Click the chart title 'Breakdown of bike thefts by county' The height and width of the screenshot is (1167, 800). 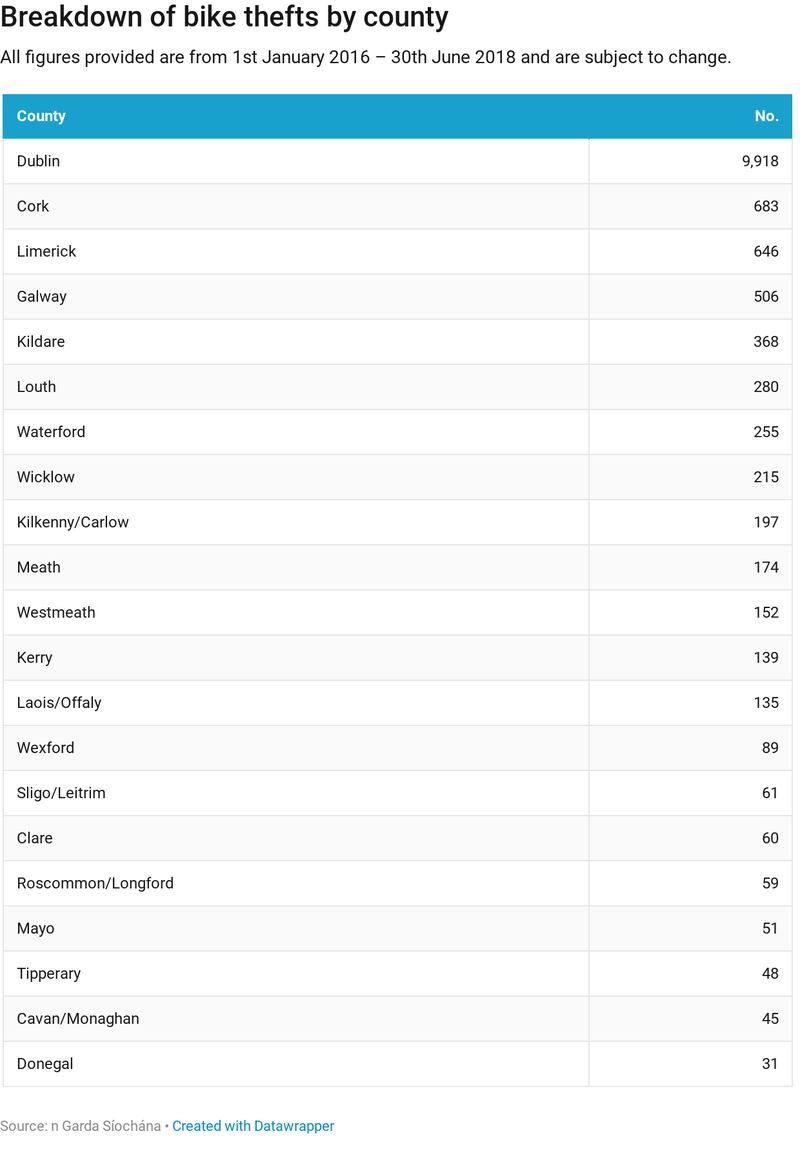[224, 17]
